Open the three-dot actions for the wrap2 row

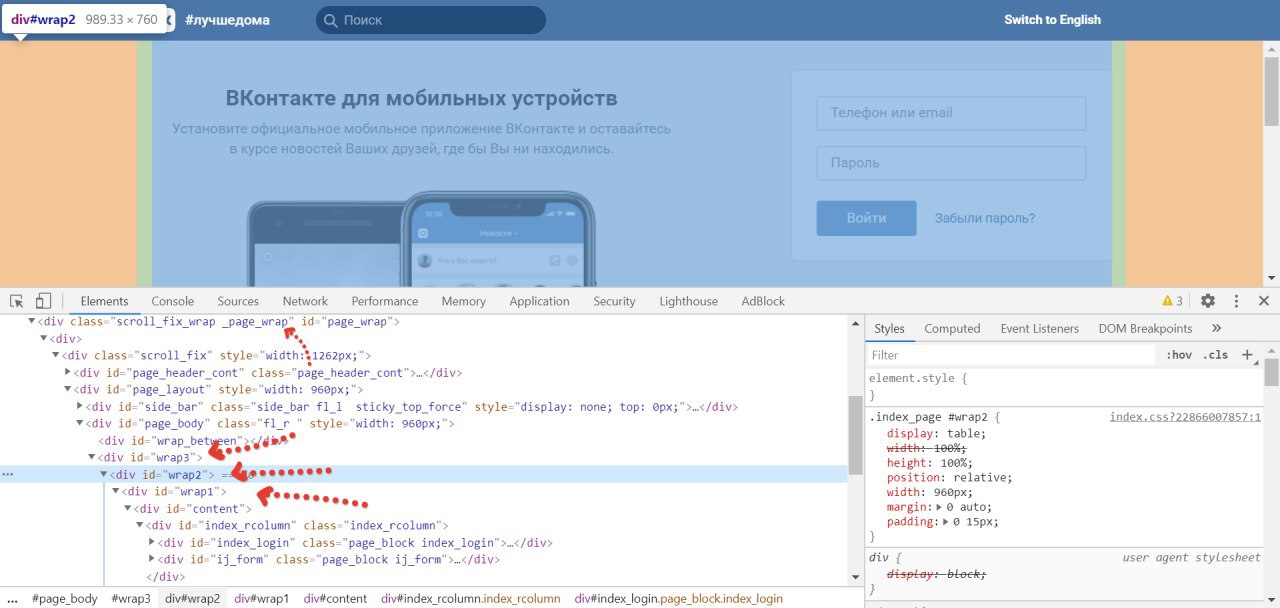coord(8,475)
